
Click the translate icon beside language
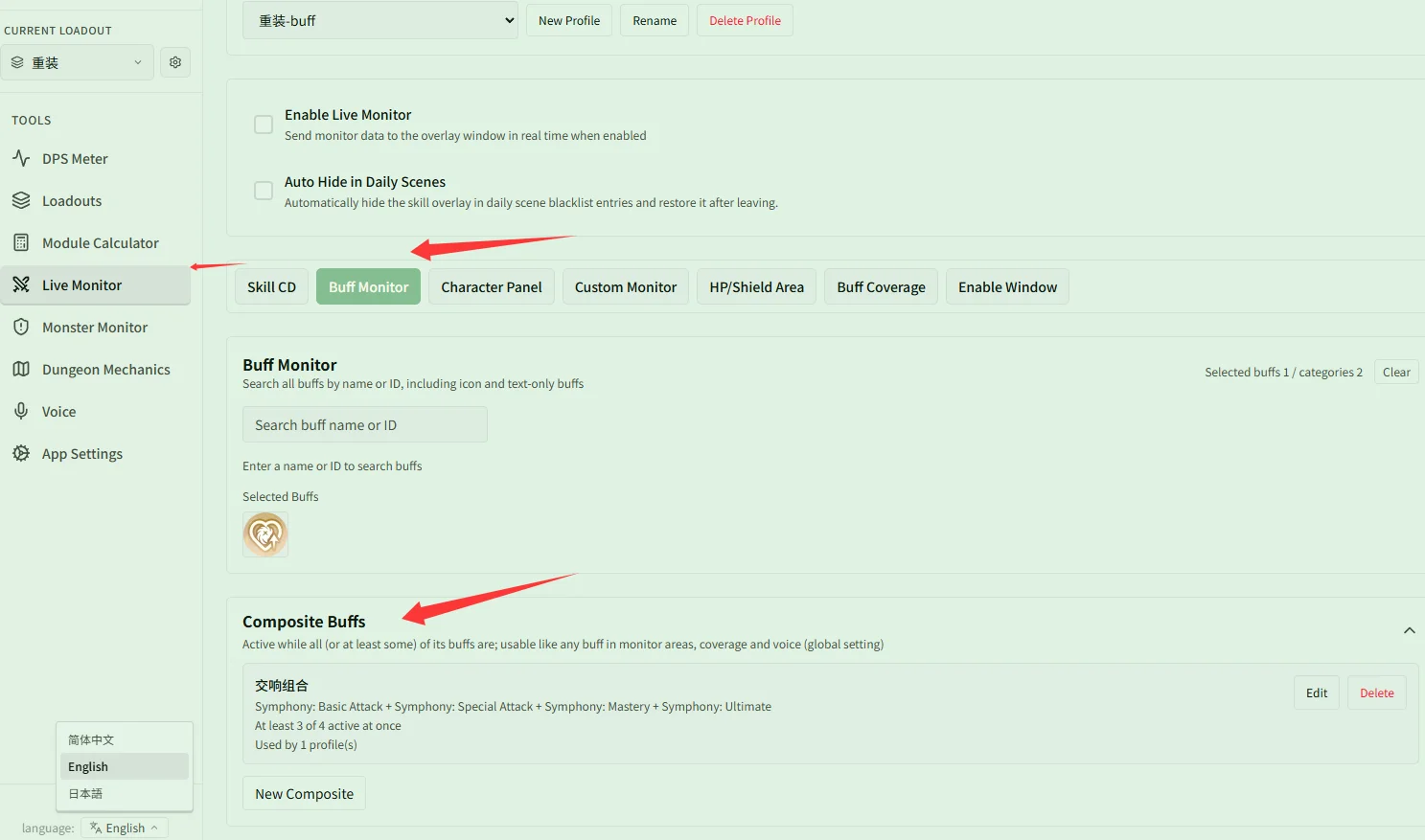point(96,828)
